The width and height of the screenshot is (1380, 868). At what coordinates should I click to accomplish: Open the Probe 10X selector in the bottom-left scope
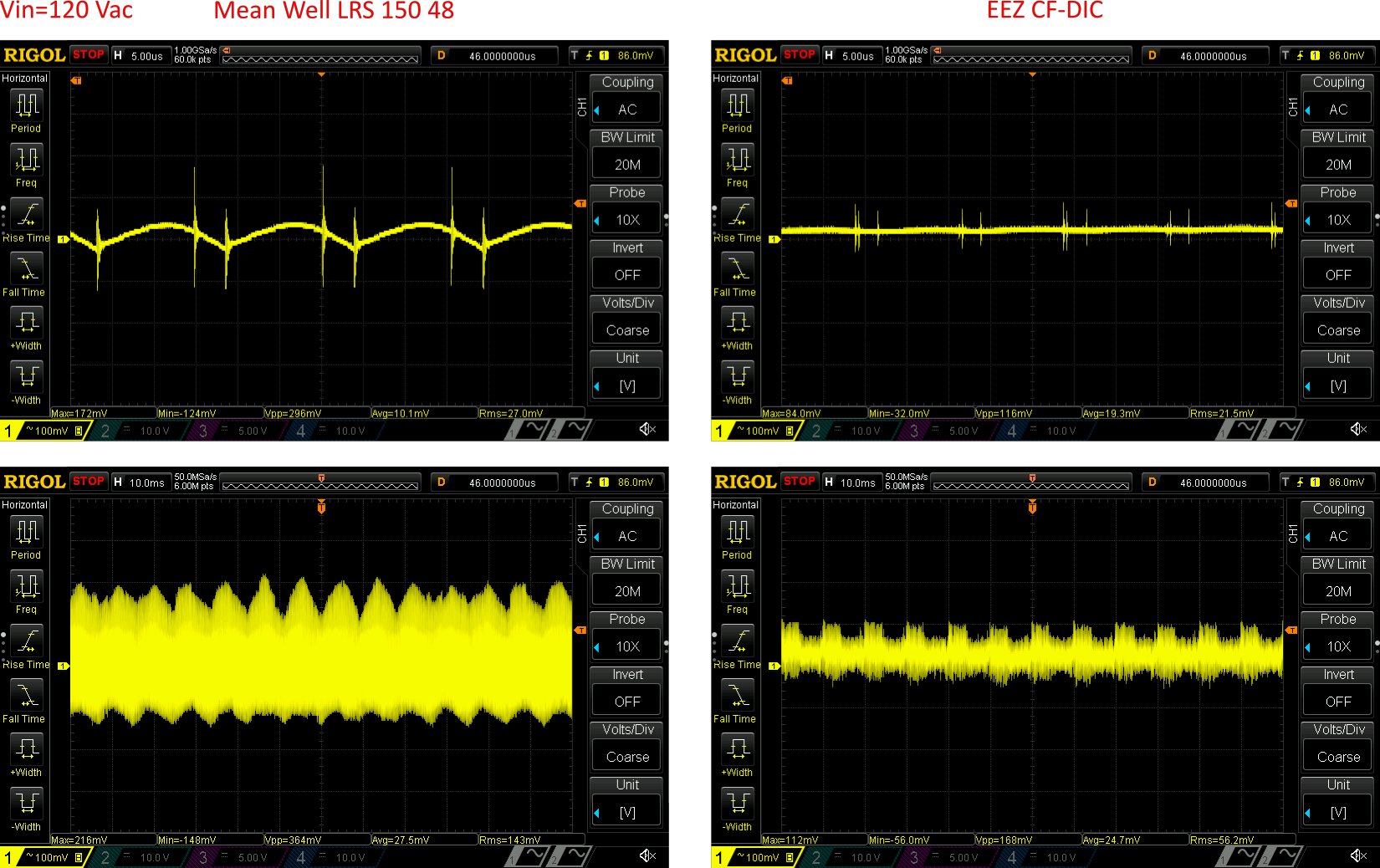coord(627,646)
